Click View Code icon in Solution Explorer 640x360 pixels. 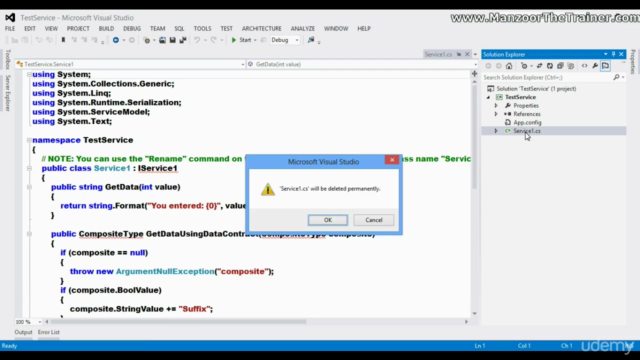tap(584, 66)
